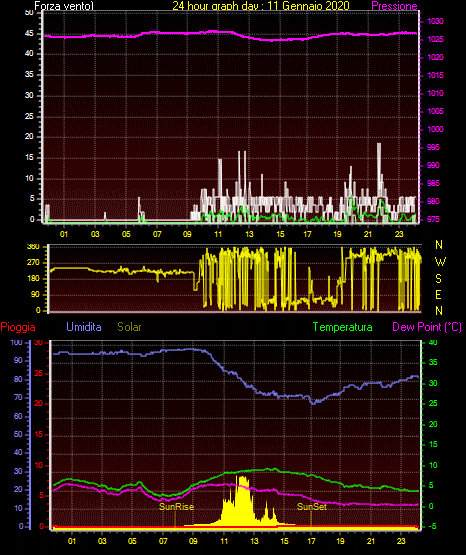466x555 pixels.
Task: Click the 1000 pressure axis value
Action: pos(435,129)
